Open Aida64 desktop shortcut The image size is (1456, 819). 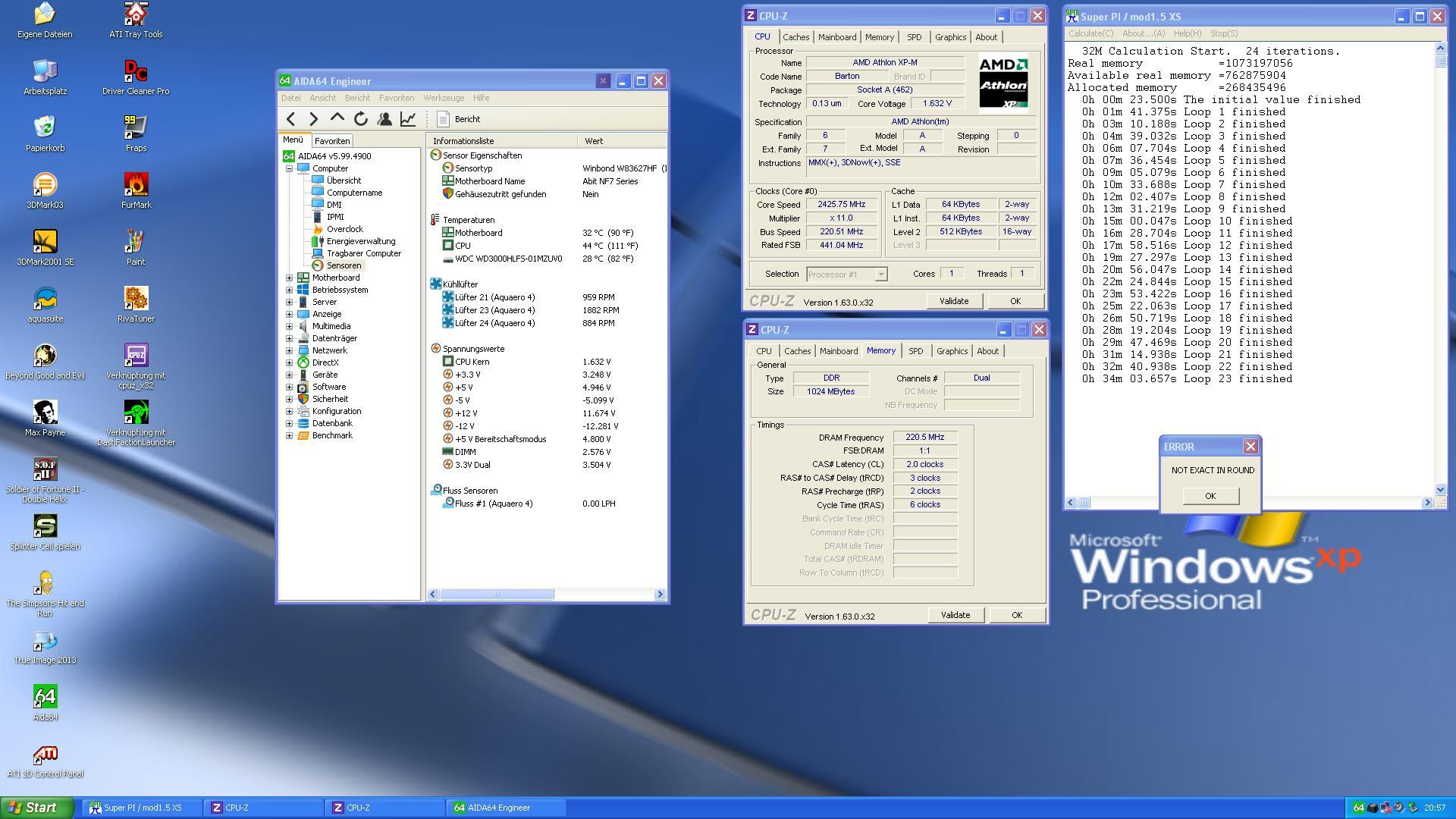coord(45,703)
